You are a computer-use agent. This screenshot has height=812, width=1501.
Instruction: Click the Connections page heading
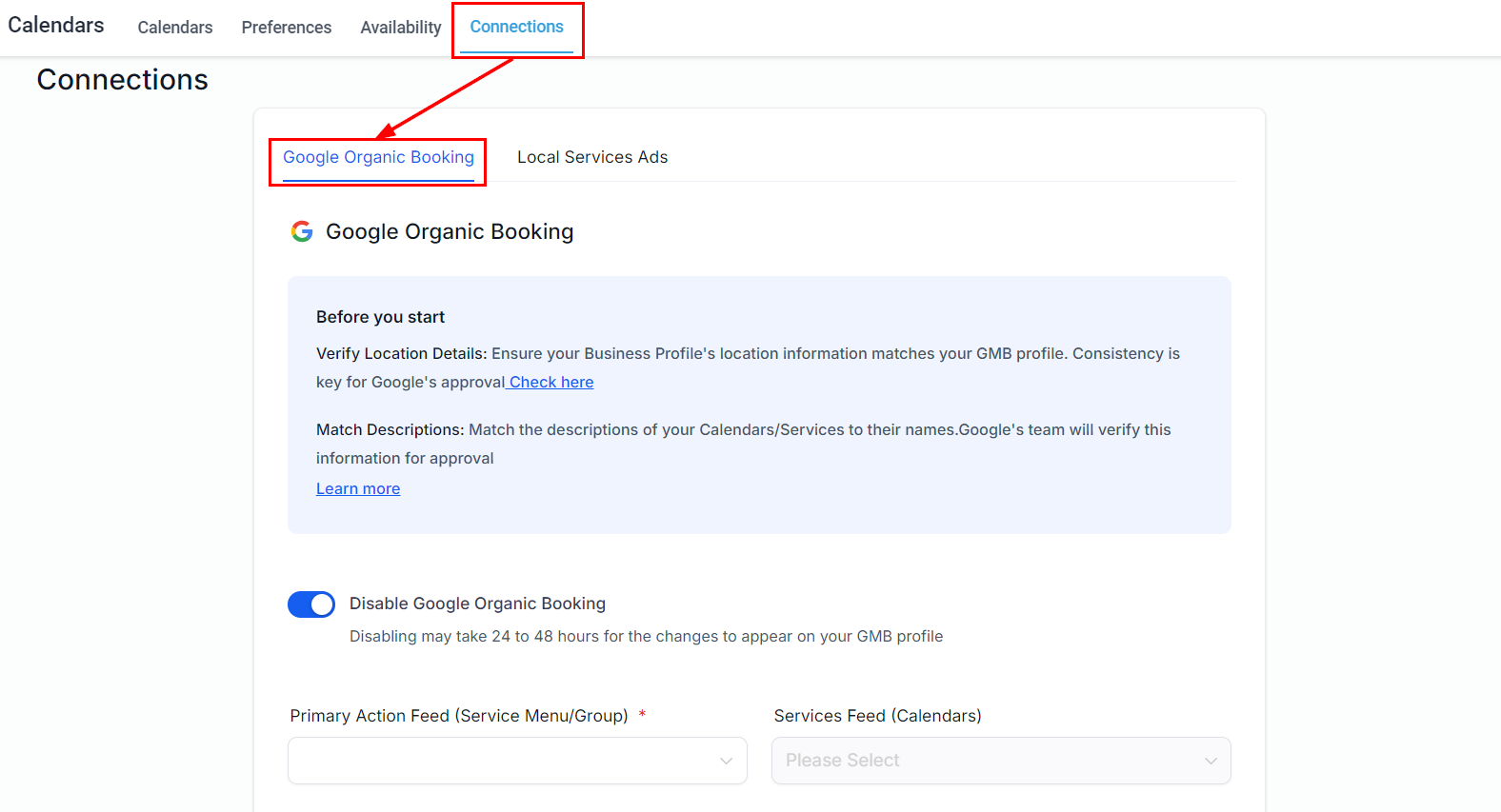click(122, 80)
